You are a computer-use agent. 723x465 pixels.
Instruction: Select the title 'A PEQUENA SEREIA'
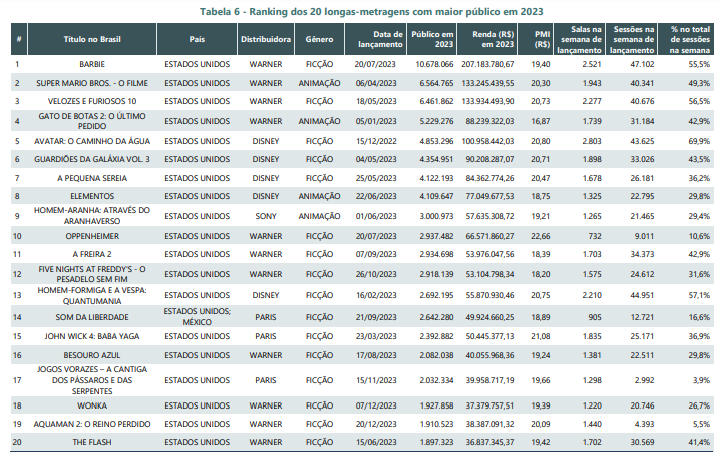pyautogui.click(x=92, y=178)
